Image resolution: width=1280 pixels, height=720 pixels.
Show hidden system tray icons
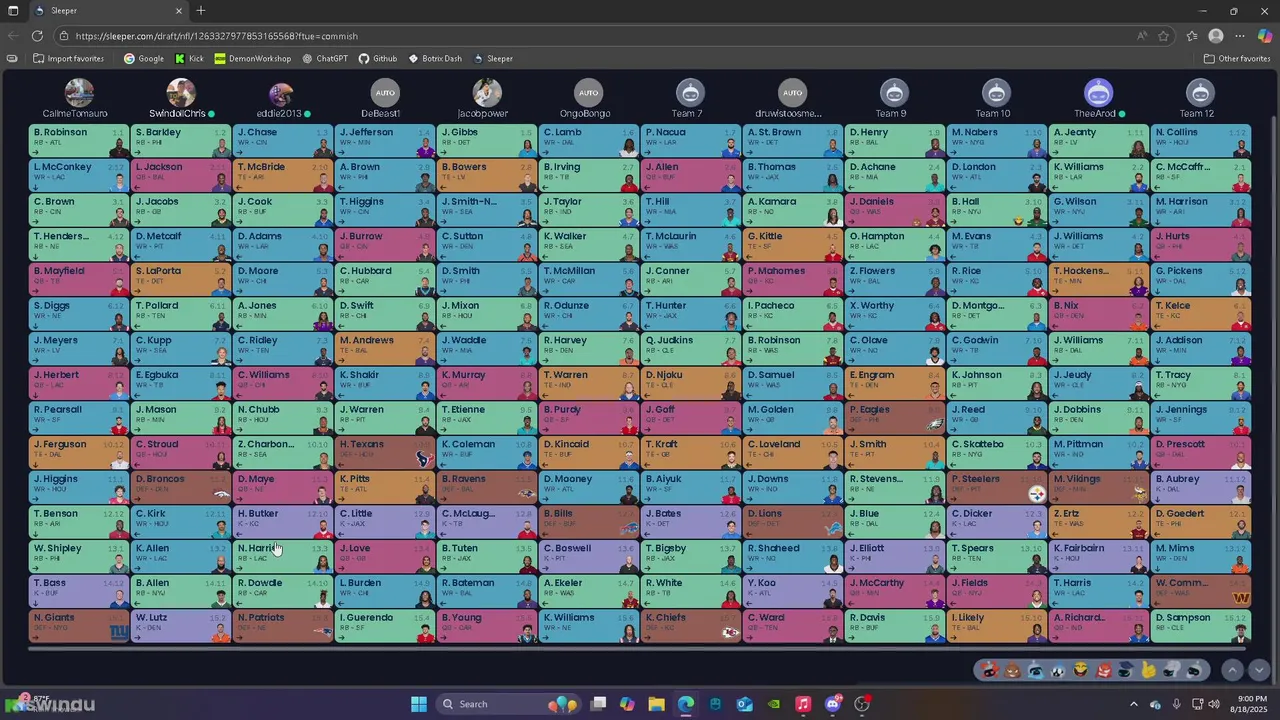pyautogui.click(x=1133, y=704)
